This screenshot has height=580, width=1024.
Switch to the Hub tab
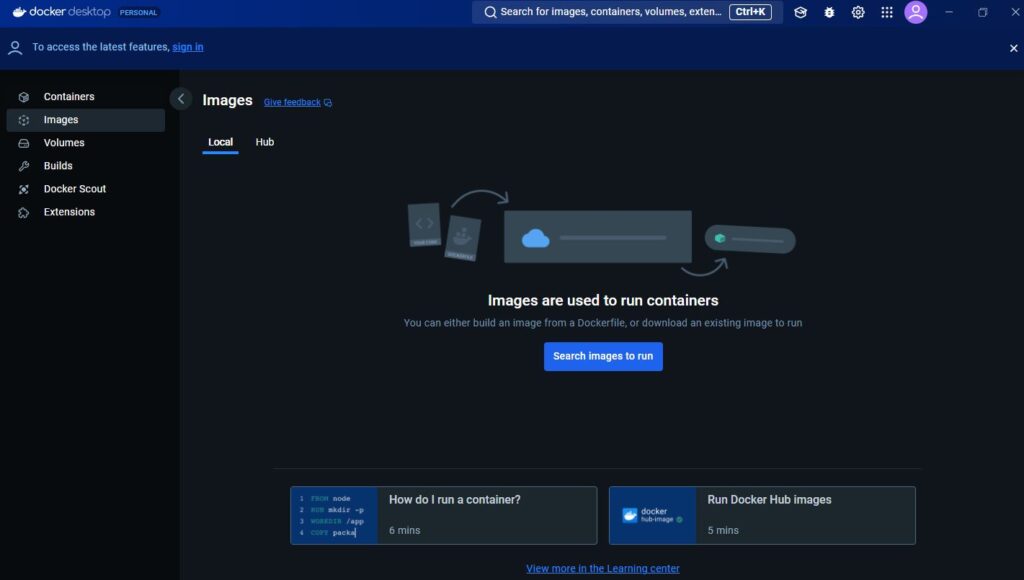[264, 142]
